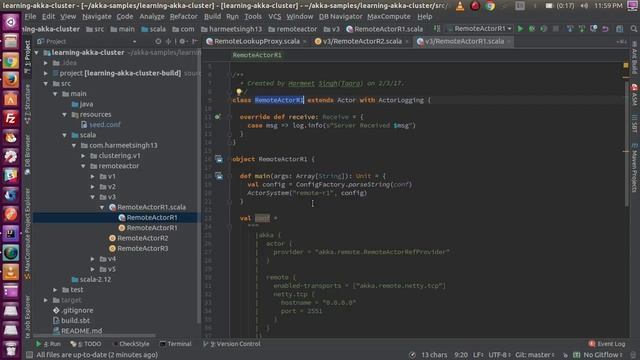Viewport: 640px width, 360px height.
Task: Open the Event Log
Action: tap(607, 344)
